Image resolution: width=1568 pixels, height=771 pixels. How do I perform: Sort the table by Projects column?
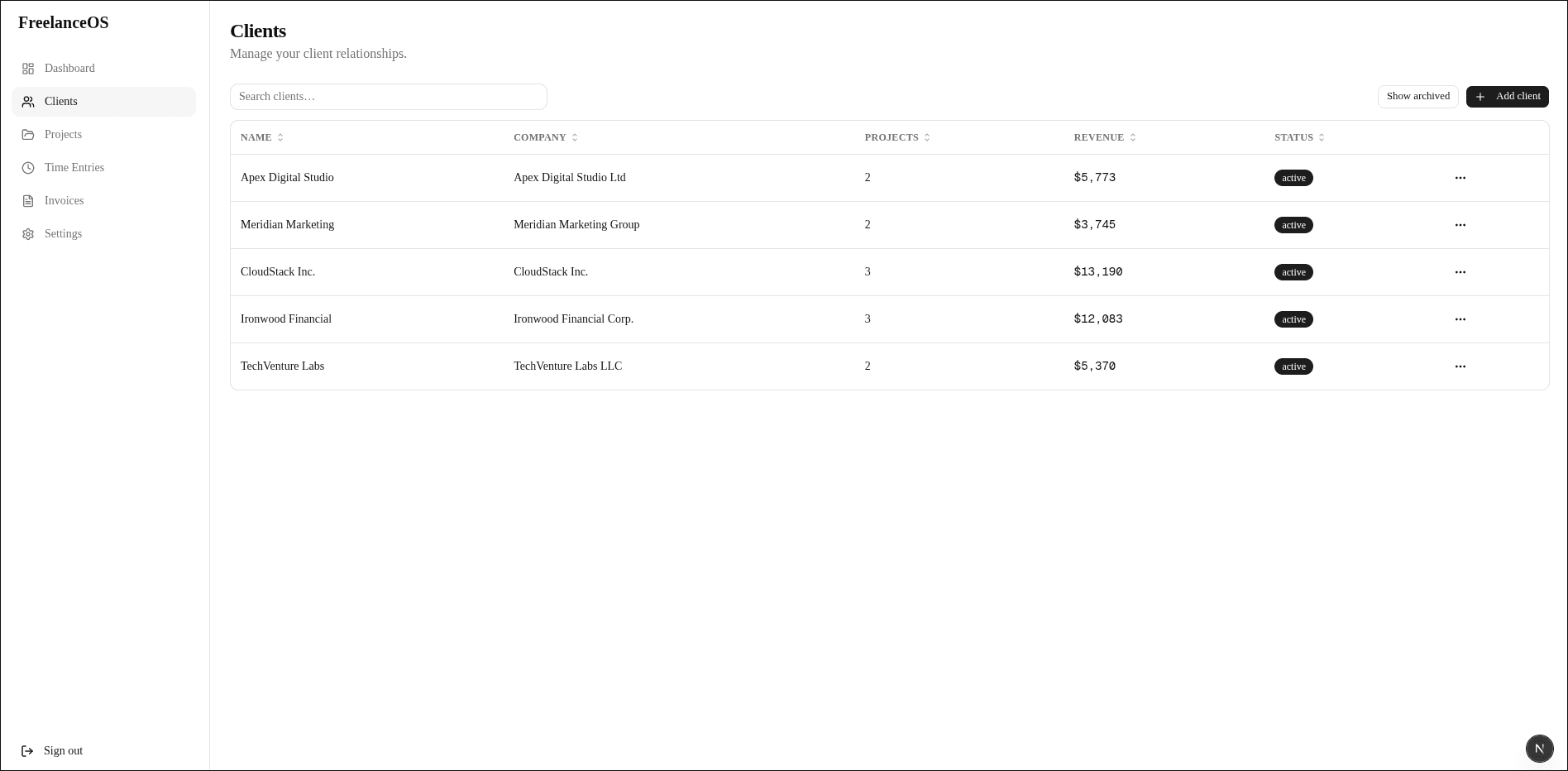(897, 137)
